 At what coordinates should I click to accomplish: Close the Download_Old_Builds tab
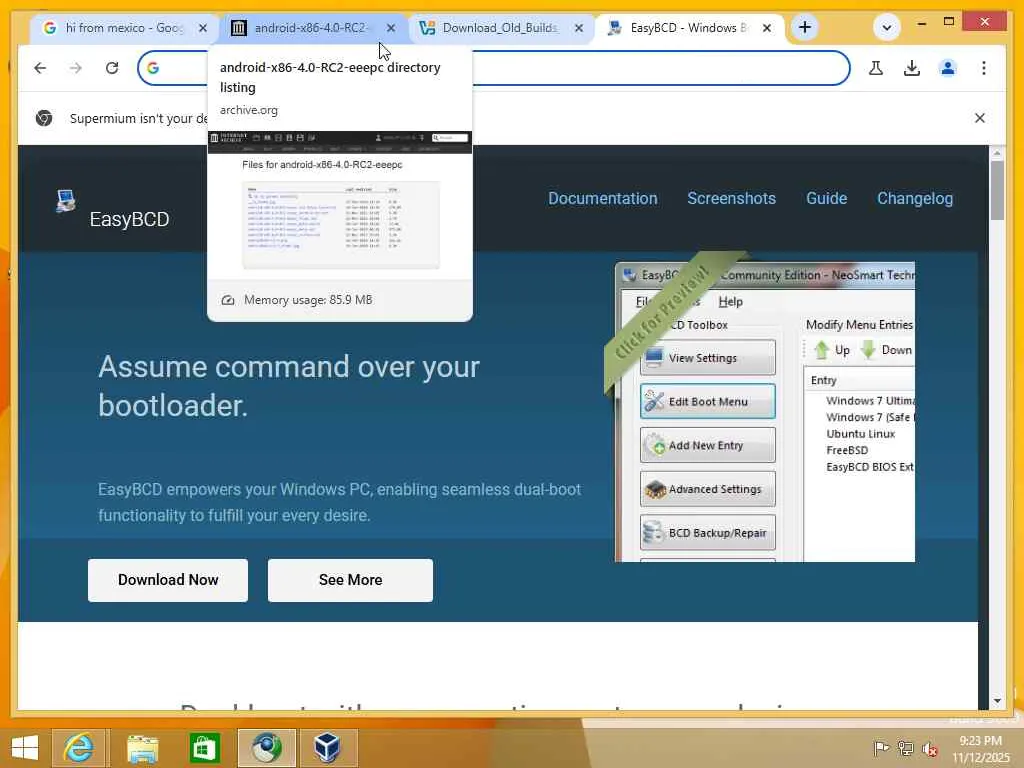click(579, 28)
